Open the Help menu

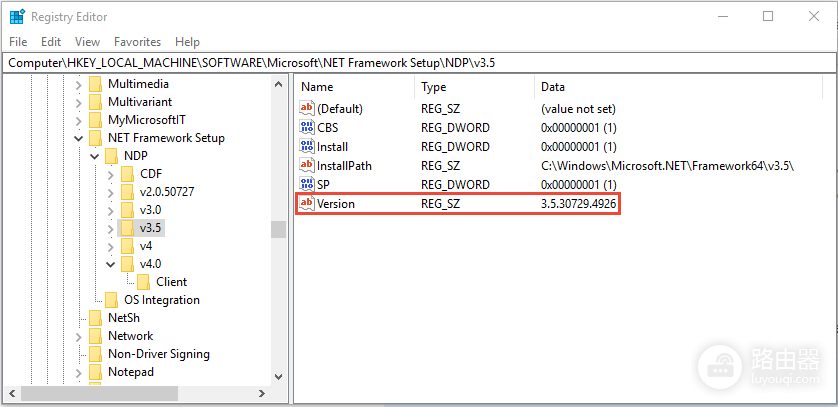click(x=187, y=42)
